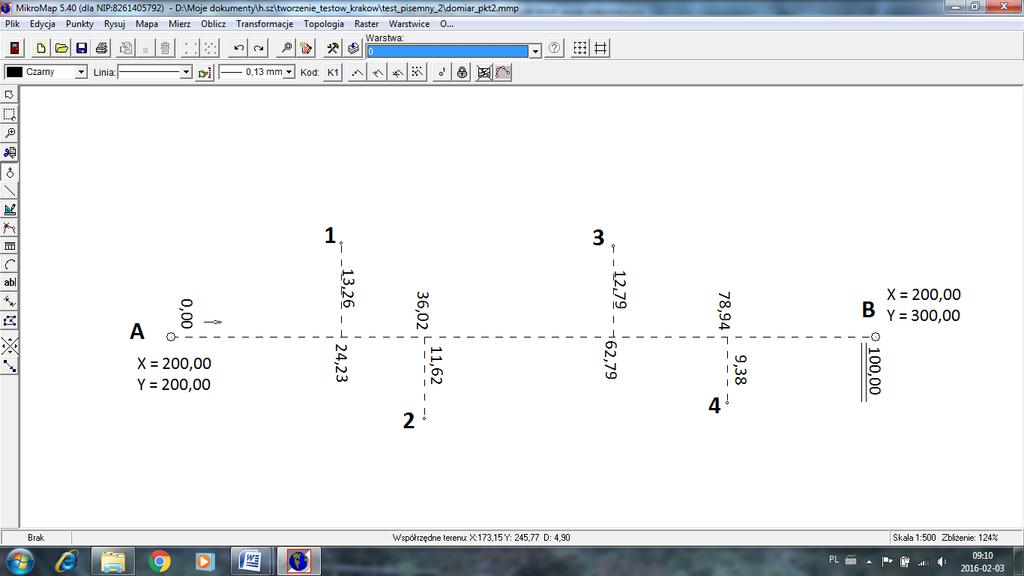Click the Brak status bar field
This screenshot has height=576, width=1024.
(x=36, y=537)
